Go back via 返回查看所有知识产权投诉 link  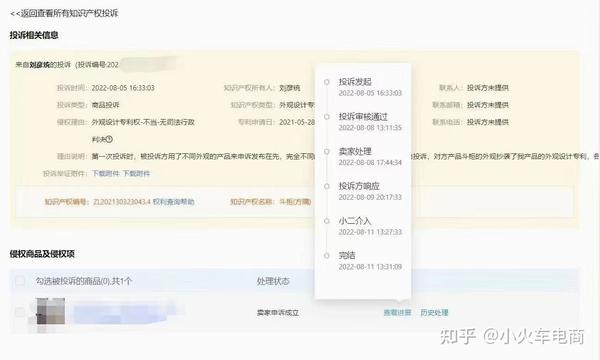pos(64,13)
